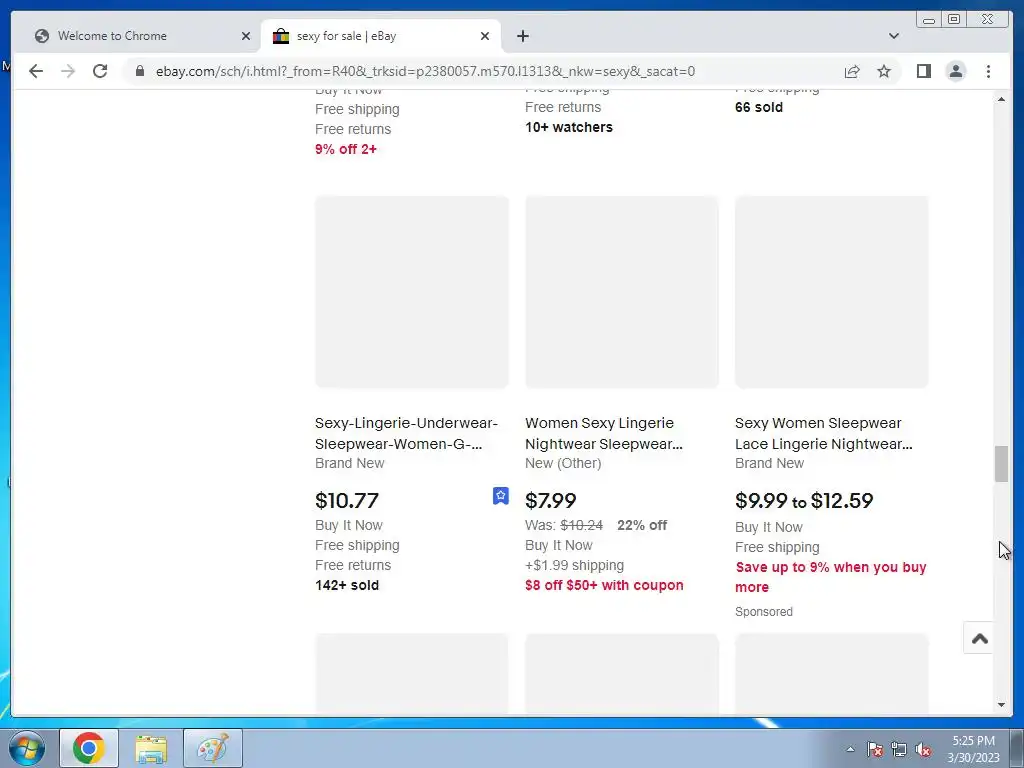
Task: Click '10+ watchers' text
Action: tap(569, 127)
